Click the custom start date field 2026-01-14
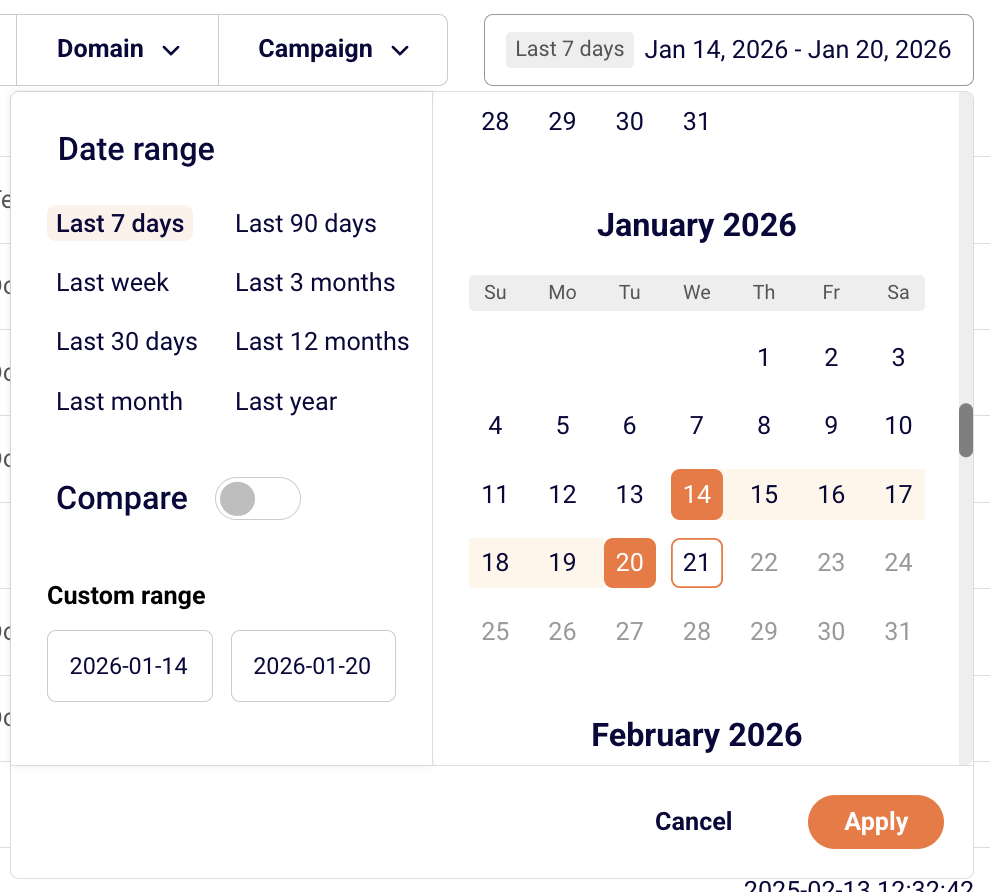This screenshot has width=990, height=892. 129,666
